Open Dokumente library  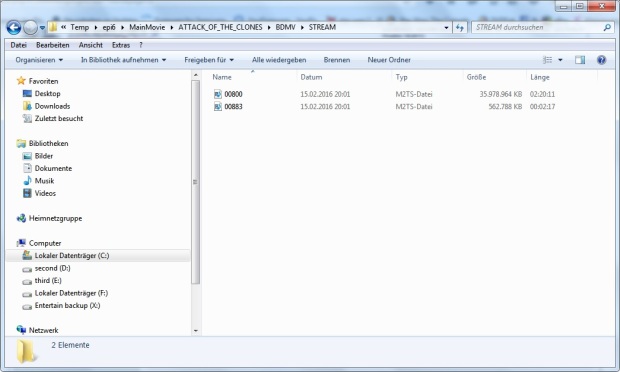(53, 168)
